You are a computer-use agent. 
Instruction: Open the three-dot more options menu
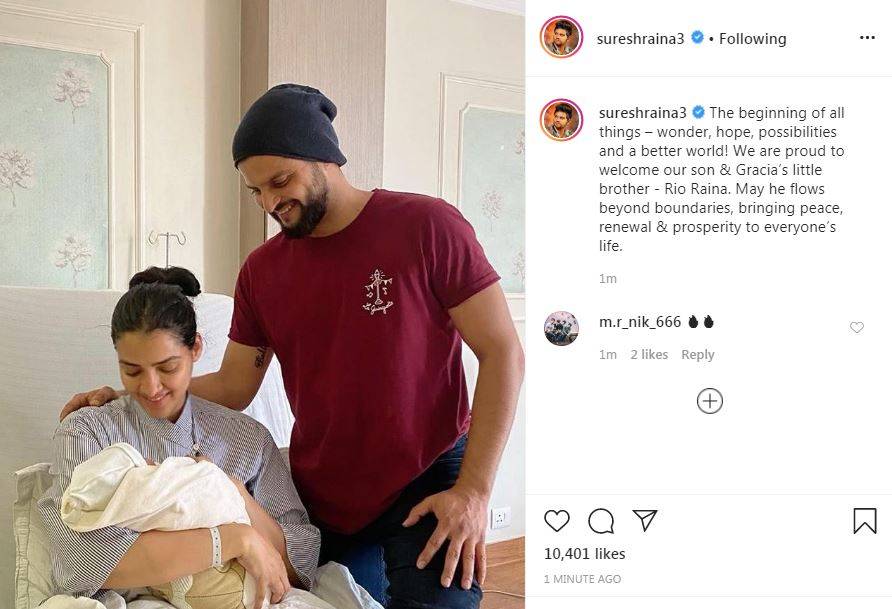coord(867,38)
